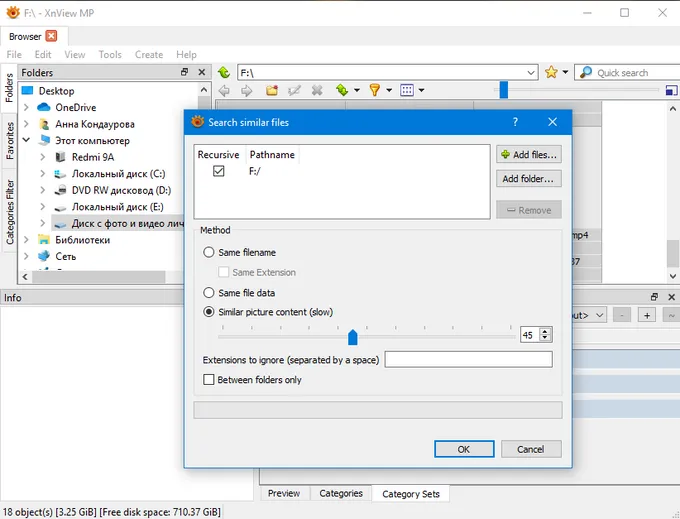
Task: Click the dialog help question mark
Action: coord(515,122)
